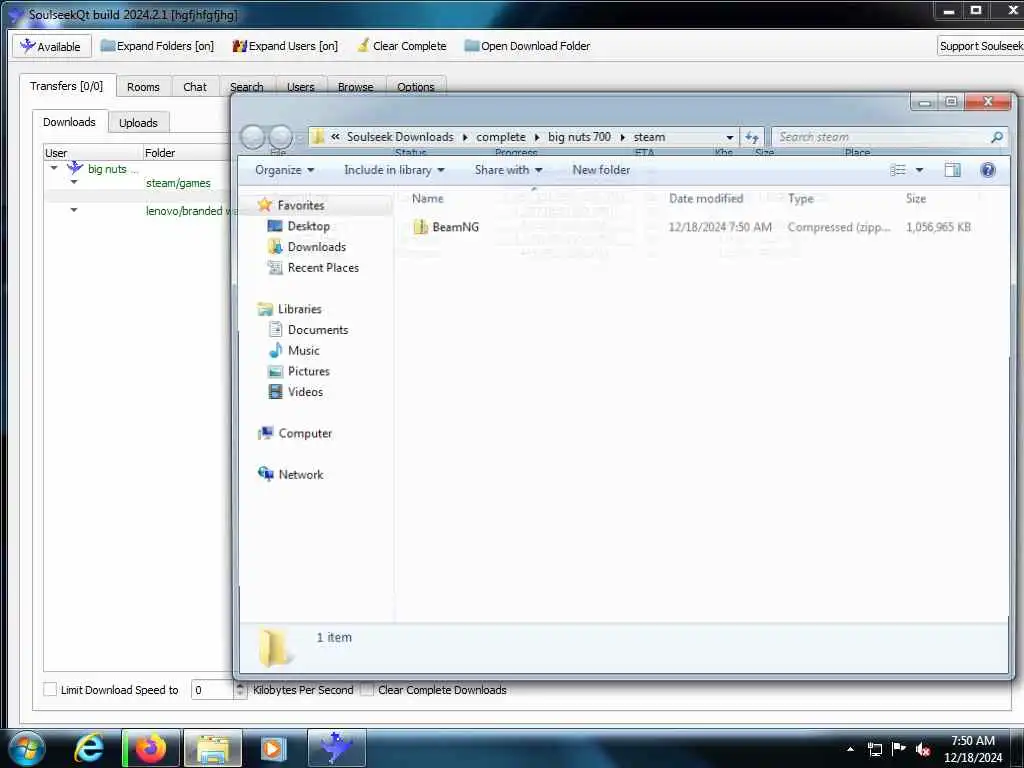Select the BeamNG zip file
The height and width of the screenshot is (768, 1024).
pos(455,227)
